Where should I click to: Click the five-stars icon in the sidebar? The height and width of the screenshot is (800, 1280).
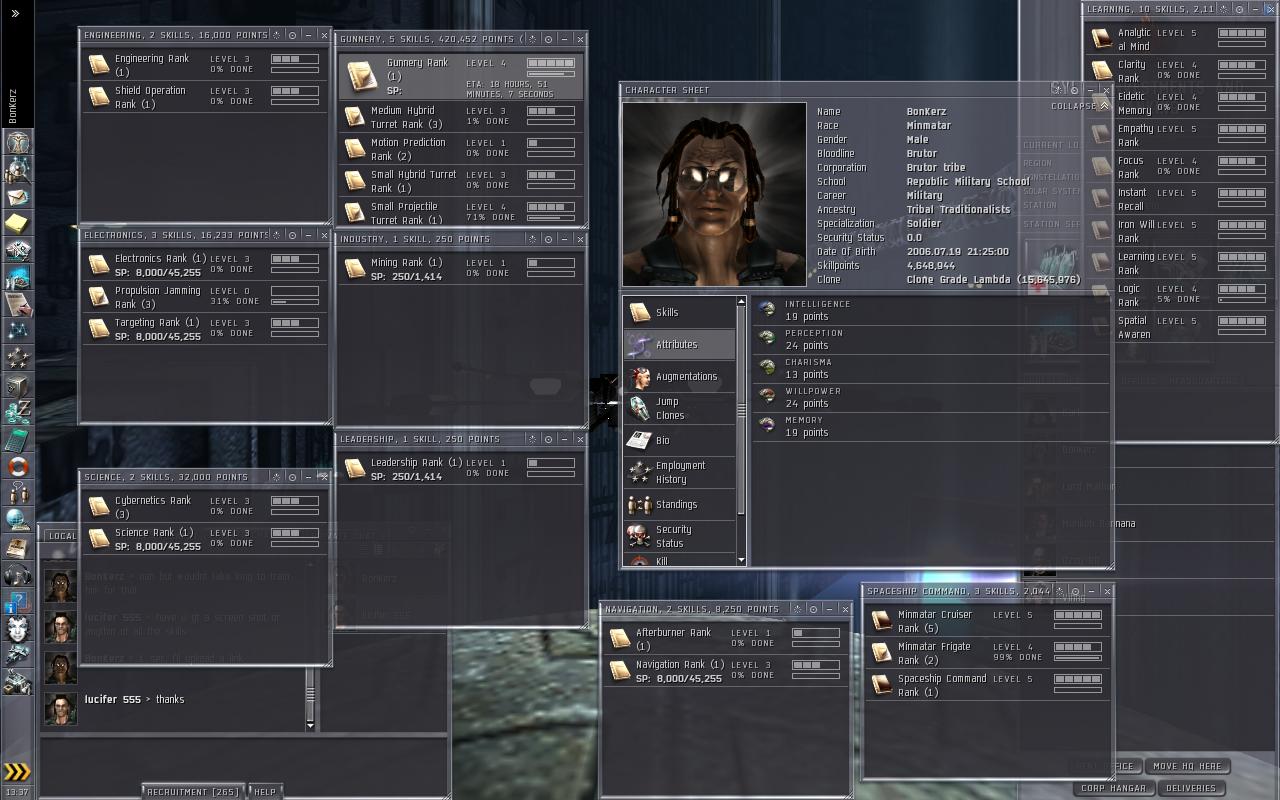[18, 358]
